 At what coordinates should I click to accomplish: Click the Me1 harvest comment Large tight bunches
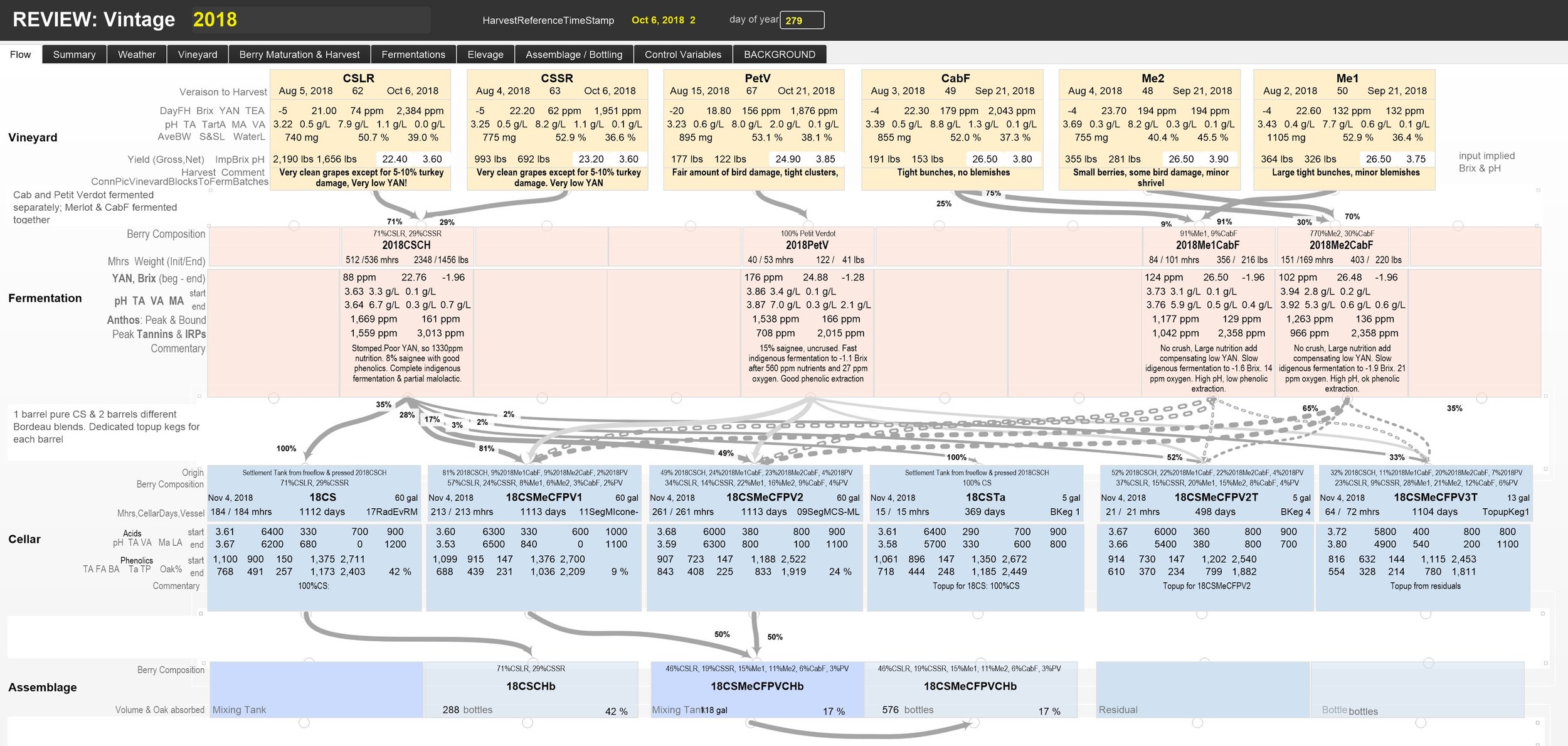pyautogui.click(x=1345, y=172)
